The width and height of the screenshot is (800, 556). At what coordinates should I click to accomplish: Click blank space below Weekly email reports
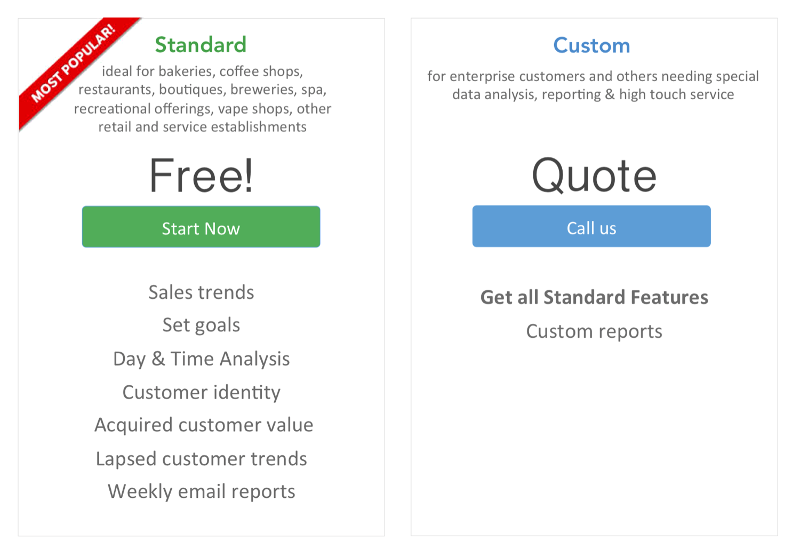201,519
